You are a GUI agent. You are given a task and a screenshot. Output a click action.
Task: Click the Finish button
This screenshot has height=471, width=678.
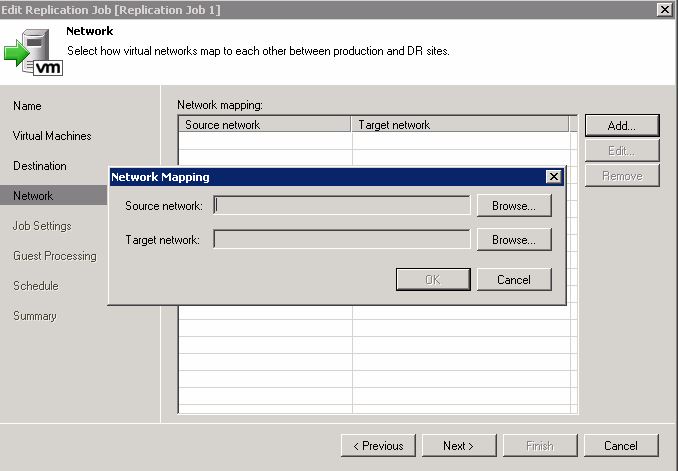click(540, 445)
